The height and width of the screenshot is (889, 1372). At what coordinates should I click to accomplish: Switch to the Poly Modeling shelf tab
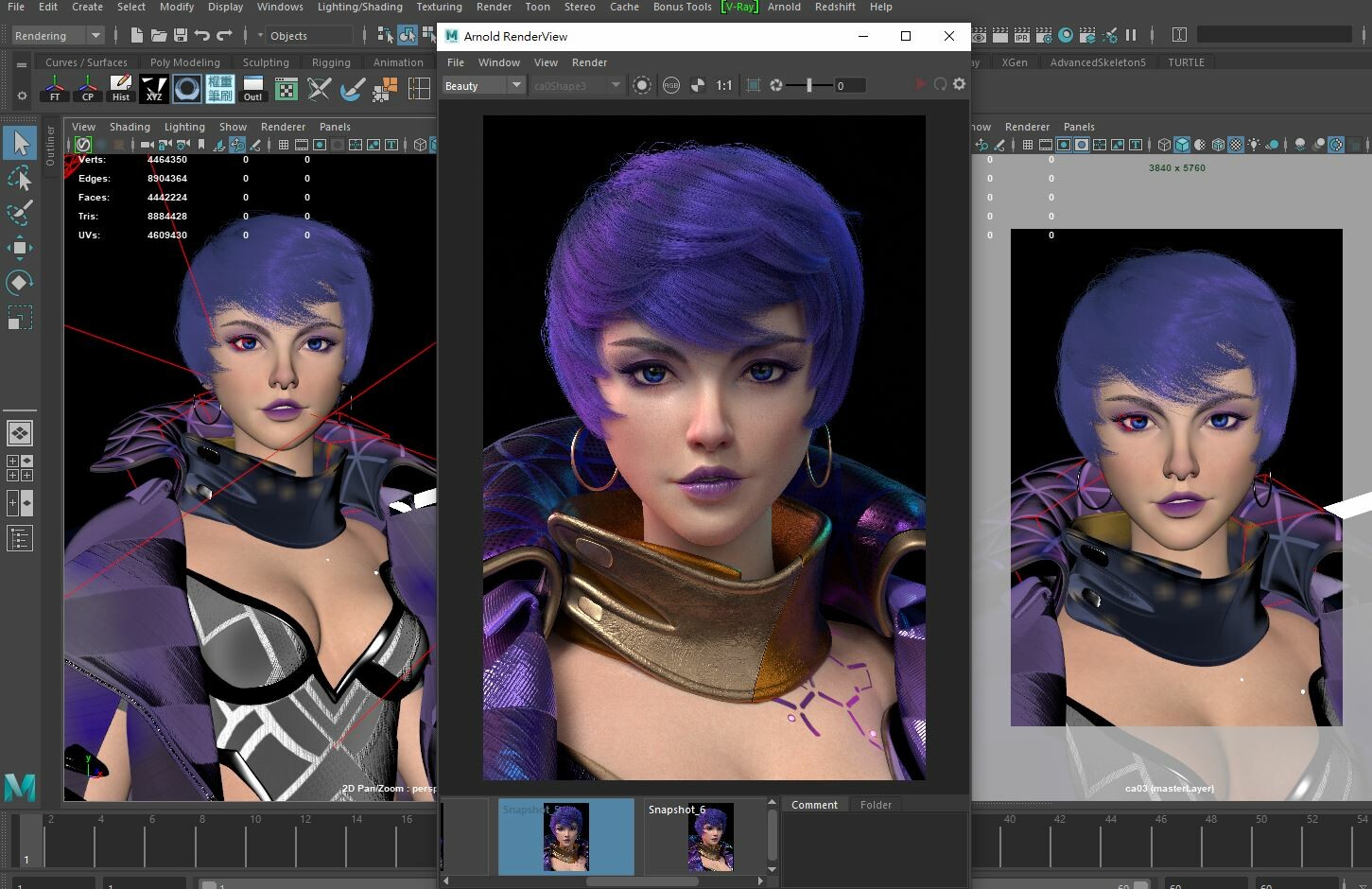click(x=184, y=62)
